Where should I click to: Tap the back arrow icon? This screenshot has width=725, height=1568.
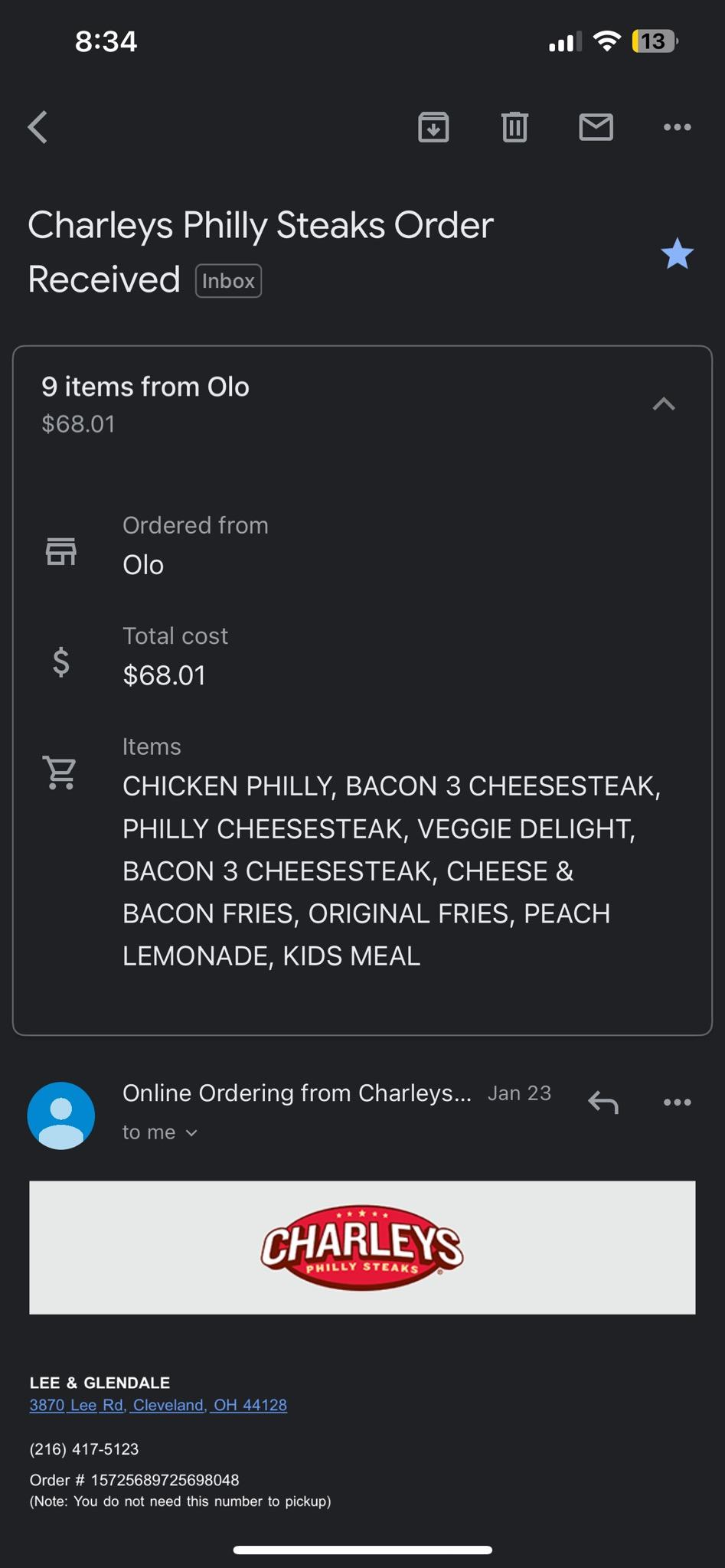(38, 127)
